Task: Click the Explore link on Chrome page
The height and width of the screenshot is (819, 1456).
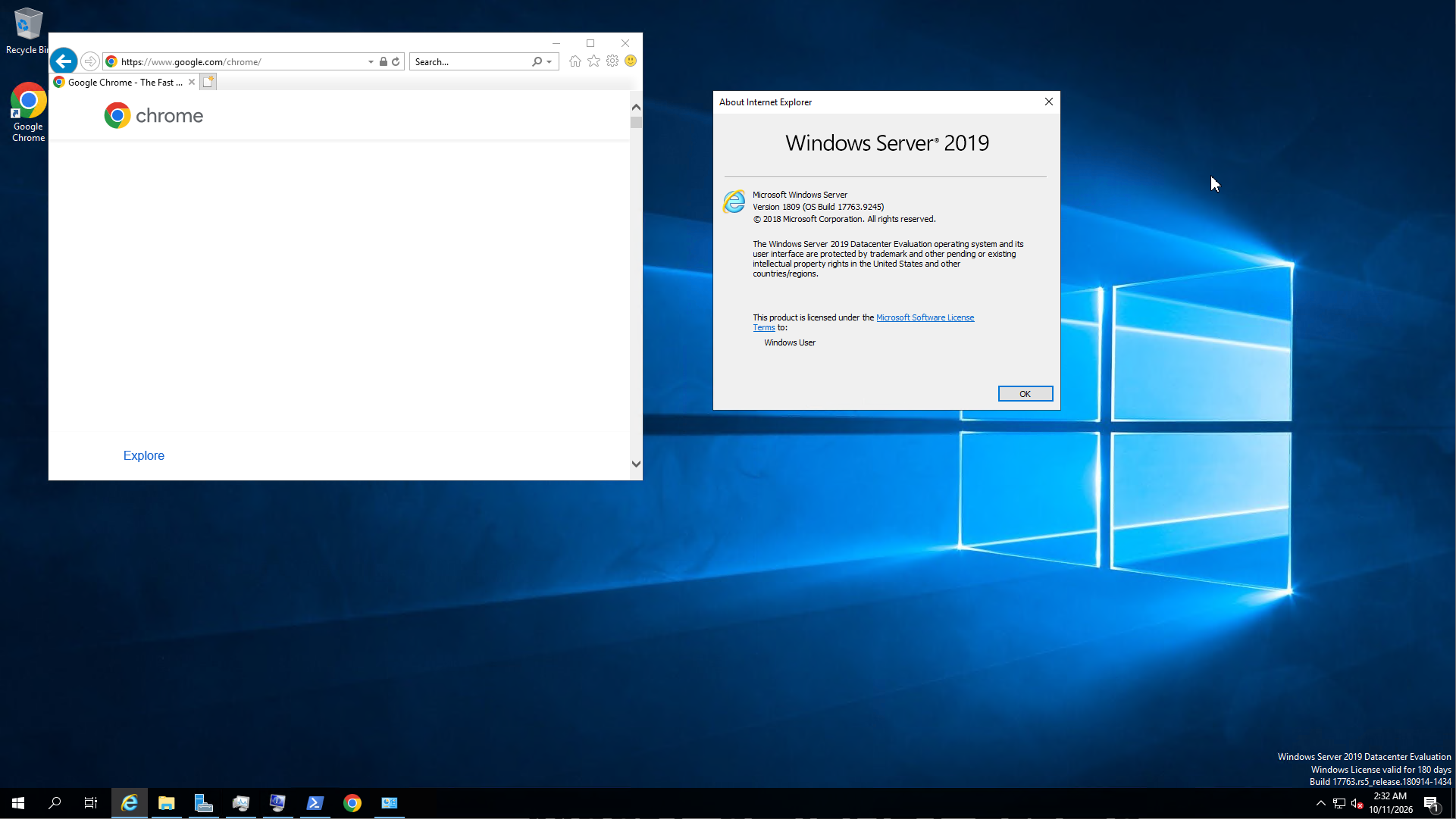Action: click(x=144, y=455)
